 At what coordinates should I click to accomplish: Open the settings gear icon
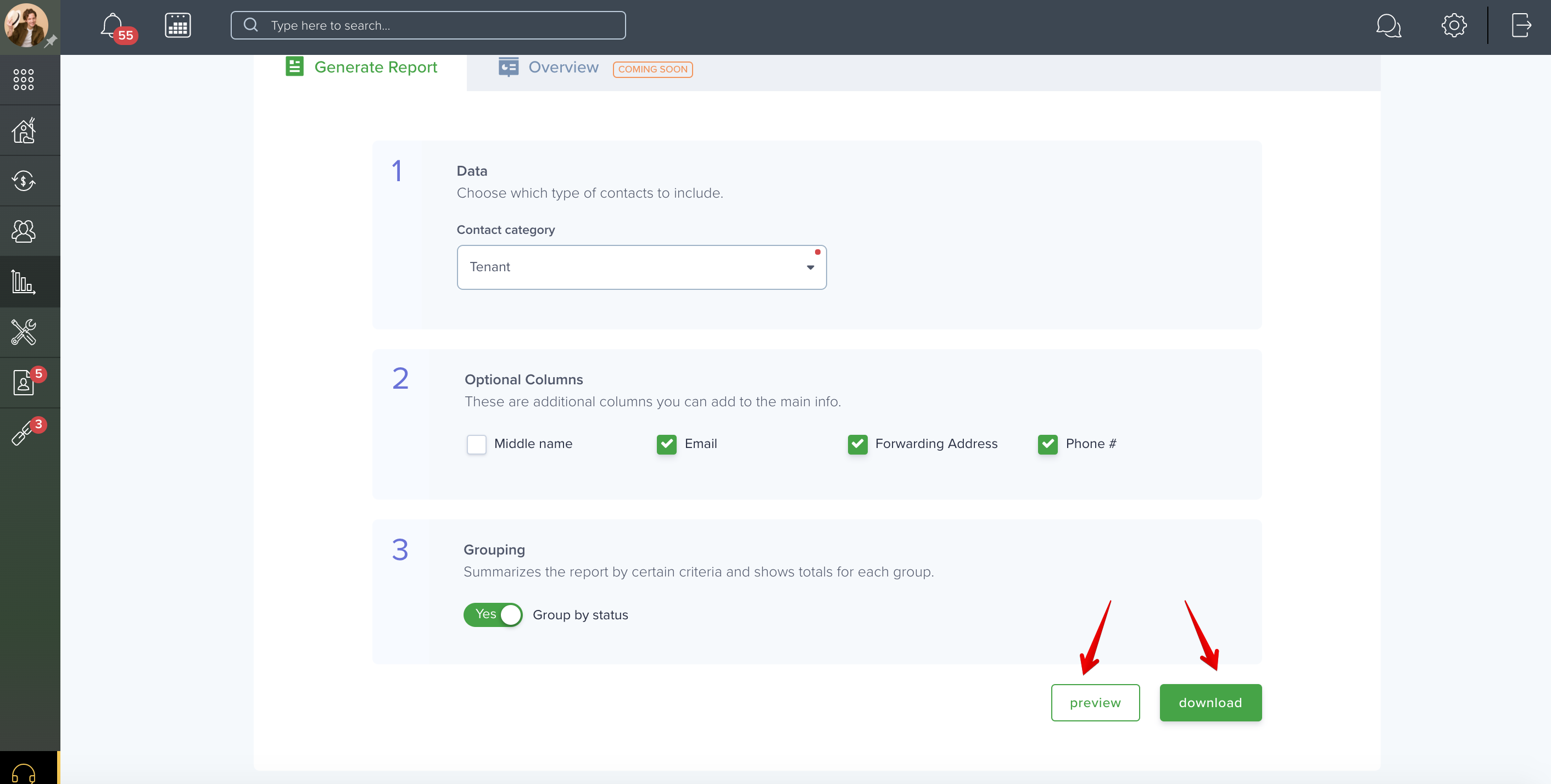point(1453,25)
